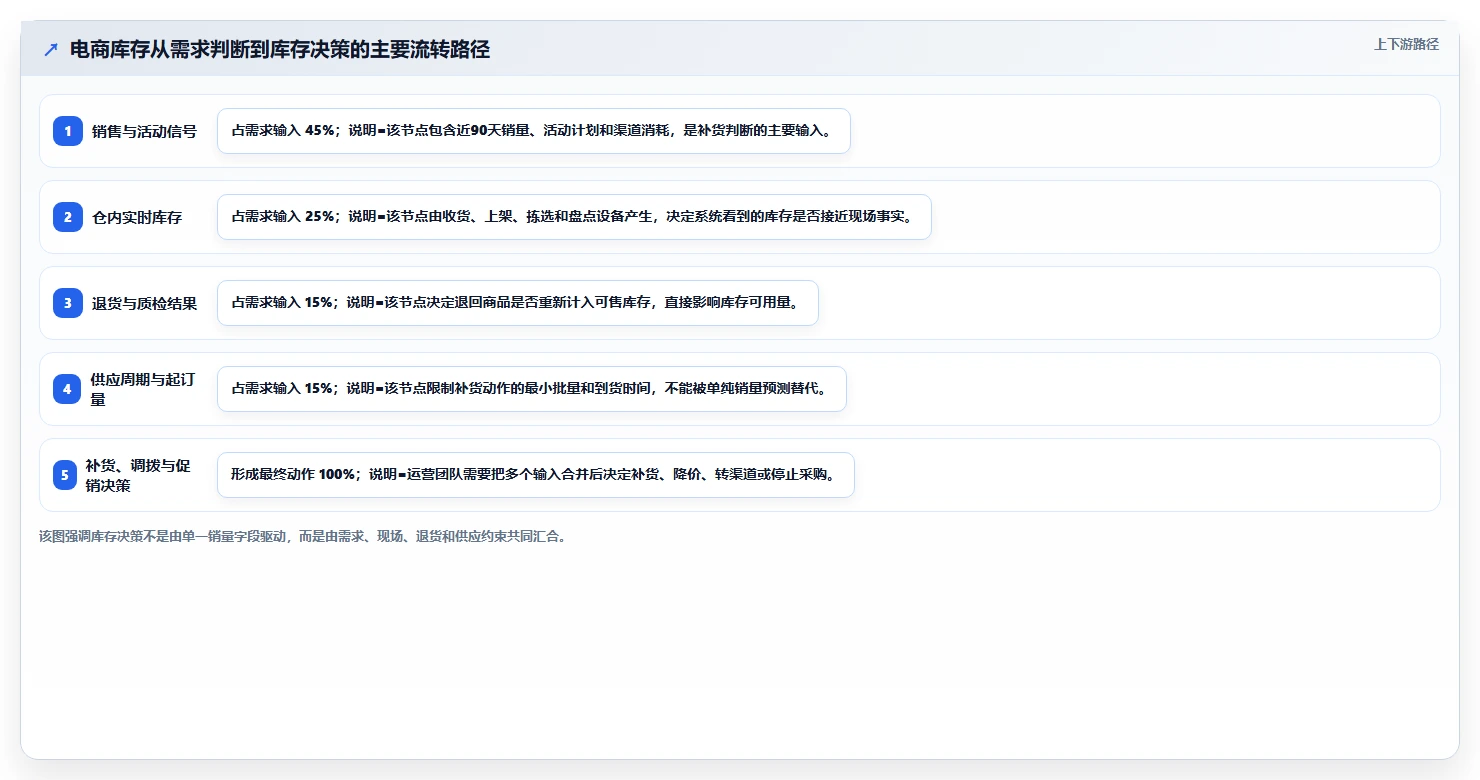This screenshot has width=1480, height=780.
Task: Click the description box mentioning 最小批量和到货时间
Action: point(532,389)
